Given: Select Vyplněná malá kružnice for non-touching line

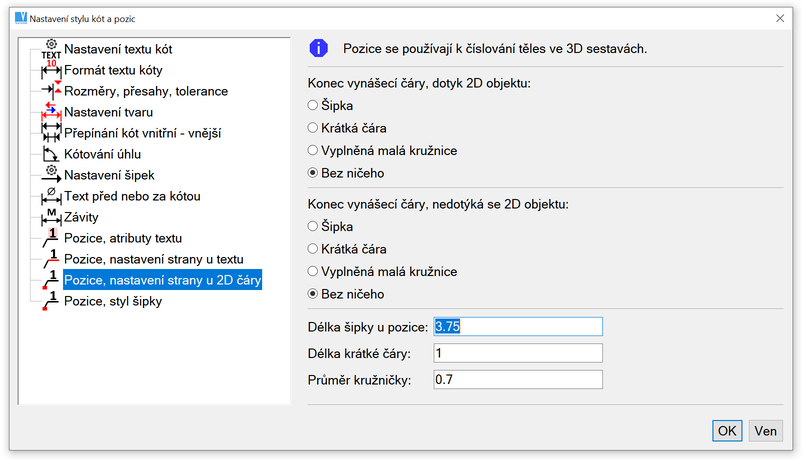Looking at the screenshot, I should pos(314,272).
